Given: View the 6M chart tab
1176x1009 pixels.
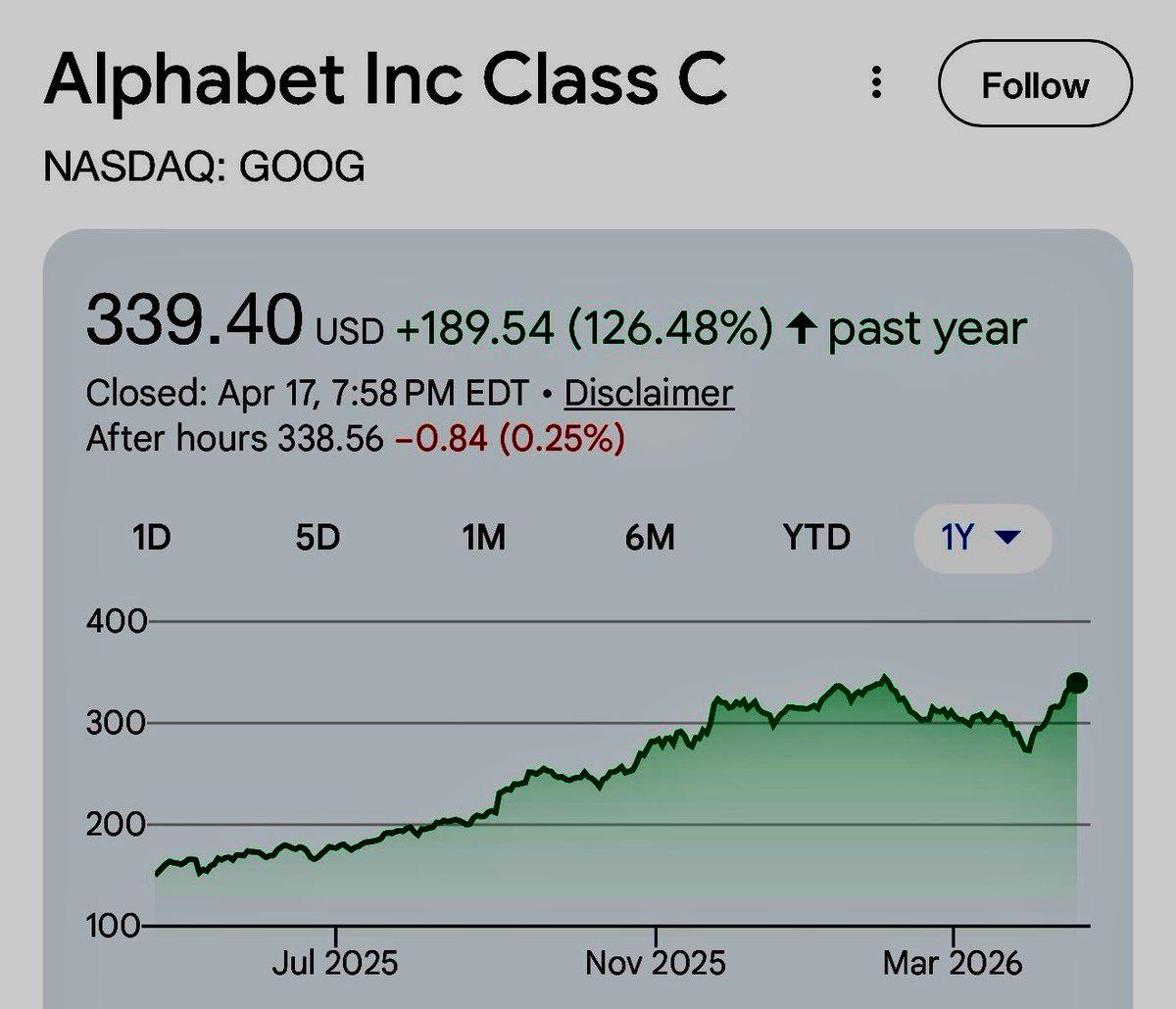Looking at the screenshot, I should 651,537.
